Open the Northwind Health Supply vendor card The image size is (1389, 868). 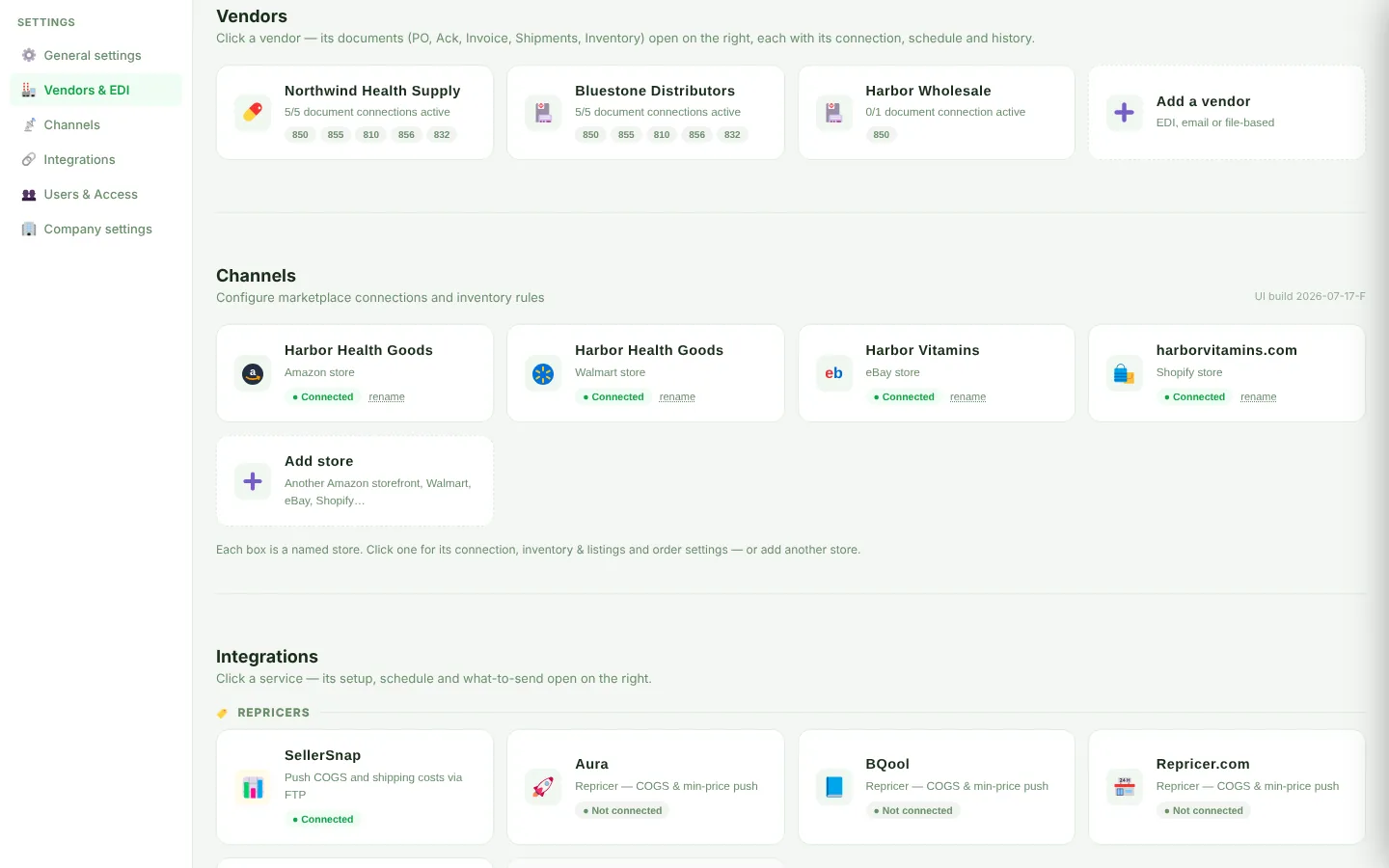click(x=355, y=113)
